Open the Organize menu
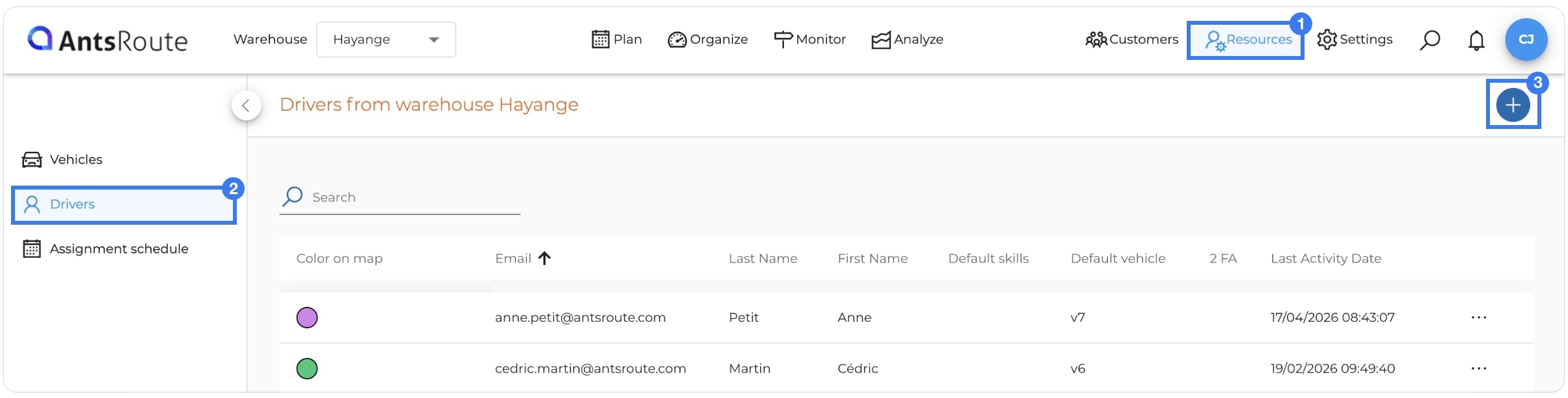The width and height of the screenshot is (1568, 398). pos(708,40)
